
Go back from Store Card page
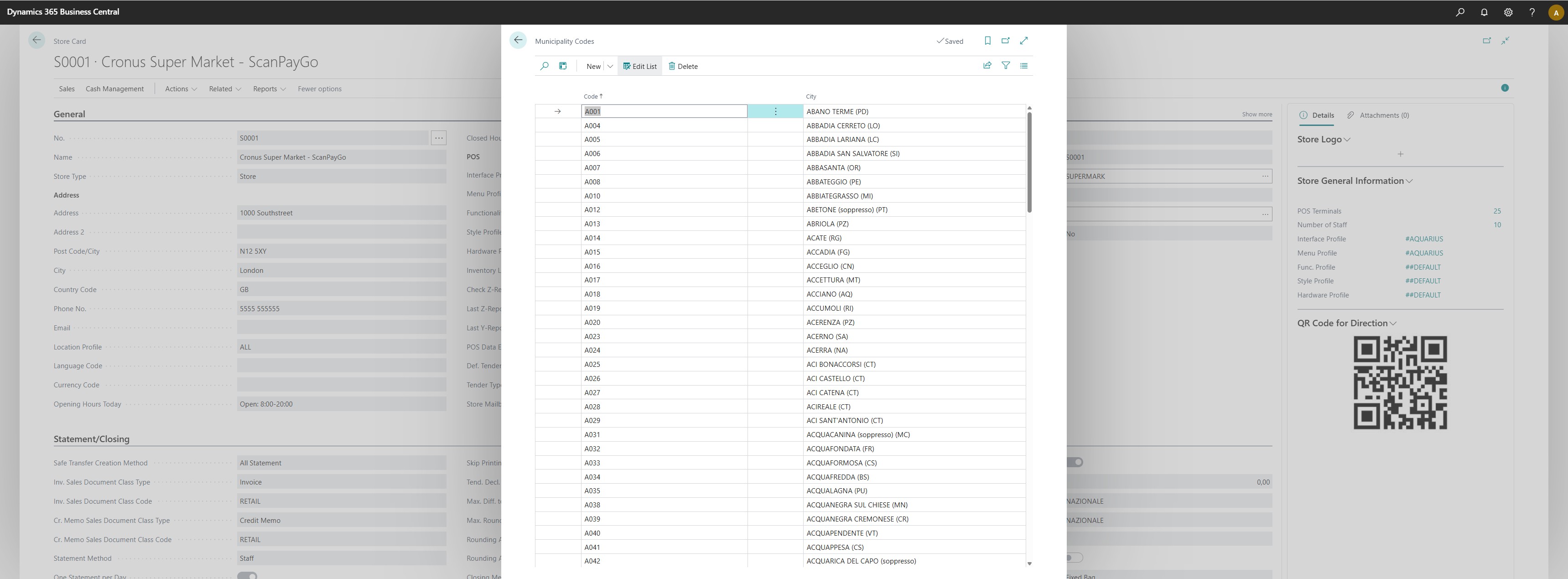coord(36,40)
